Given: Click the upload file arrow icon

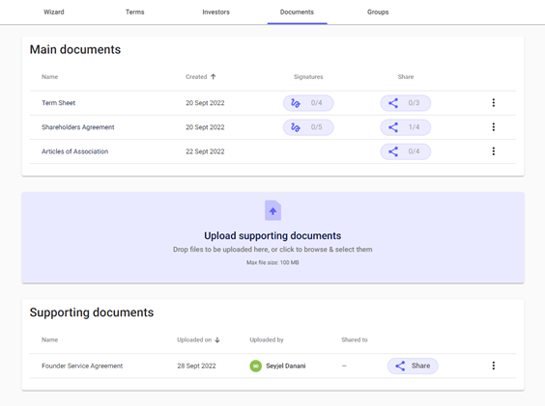Looking at the screenshot, I should (x=273, y=210).
